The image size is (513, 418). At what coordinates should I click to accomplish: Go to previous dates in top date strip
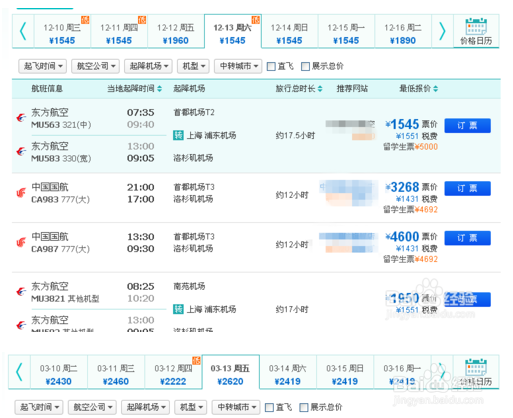23,31
